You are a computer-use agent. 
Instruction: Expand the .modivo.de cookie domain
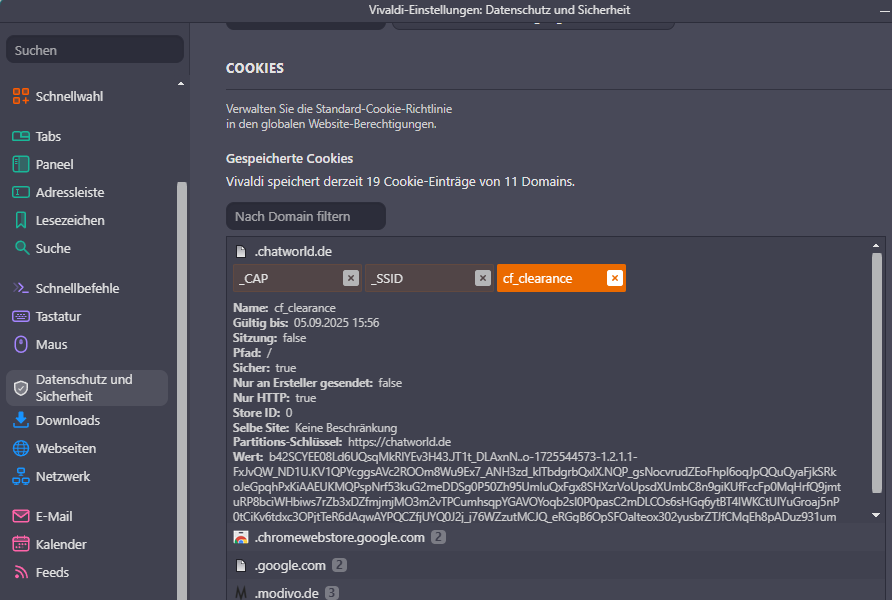556,592
